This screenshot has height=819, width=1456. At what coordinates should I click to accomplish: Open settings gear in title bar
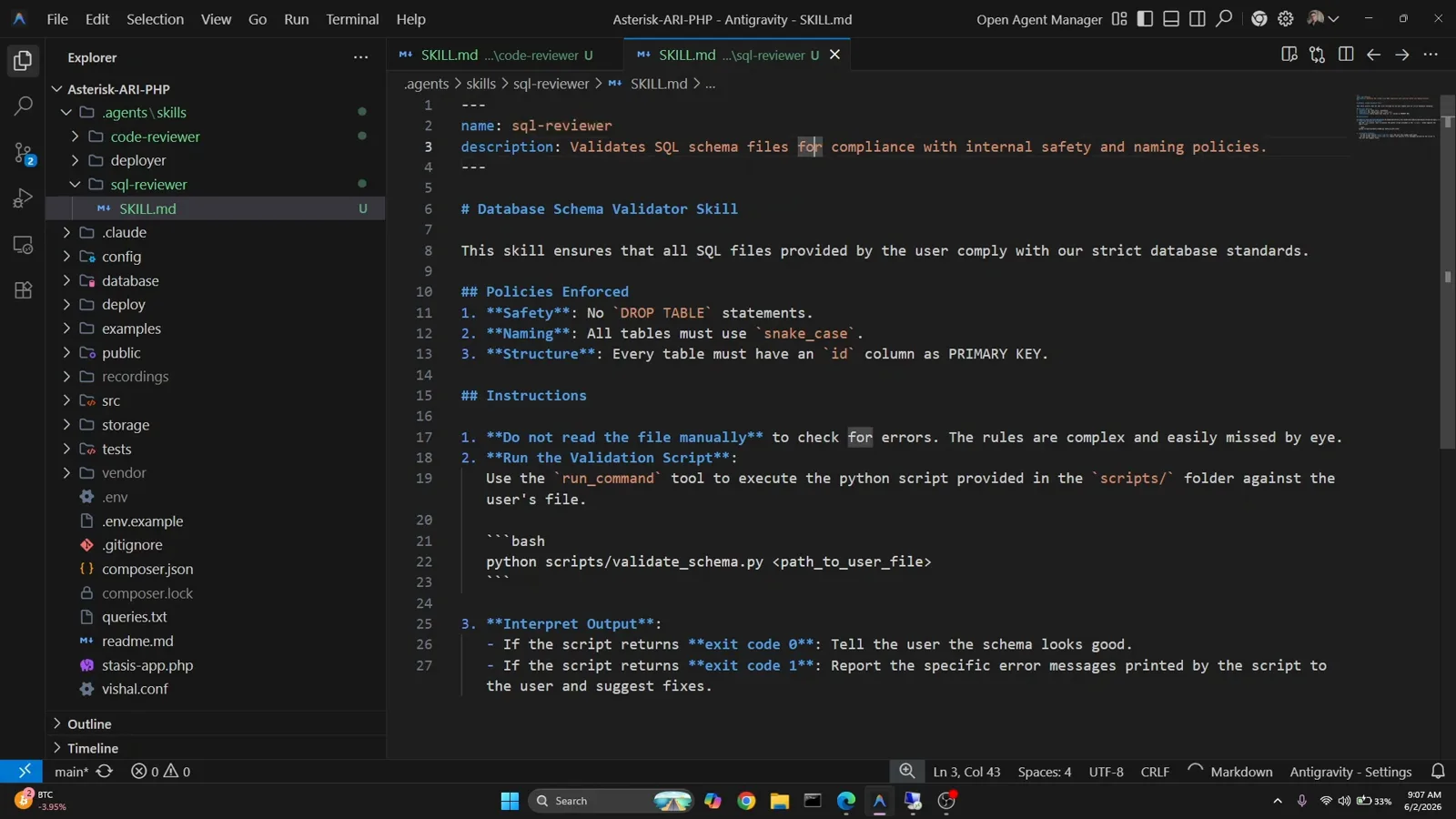pyautogui.click(x=1285, y=19)
